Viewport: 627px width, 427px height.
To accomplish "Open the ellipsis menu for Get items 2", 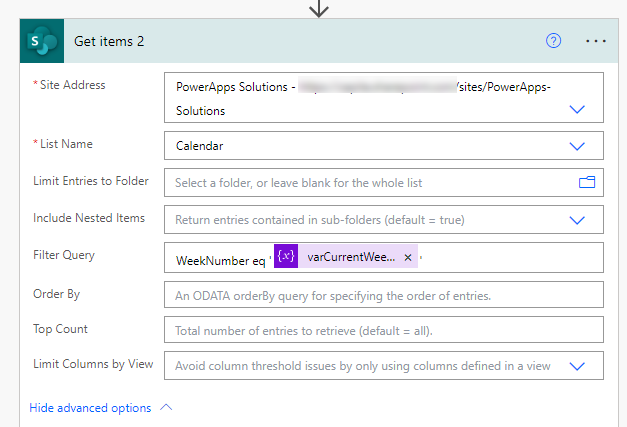I will (x=596, y=41).
